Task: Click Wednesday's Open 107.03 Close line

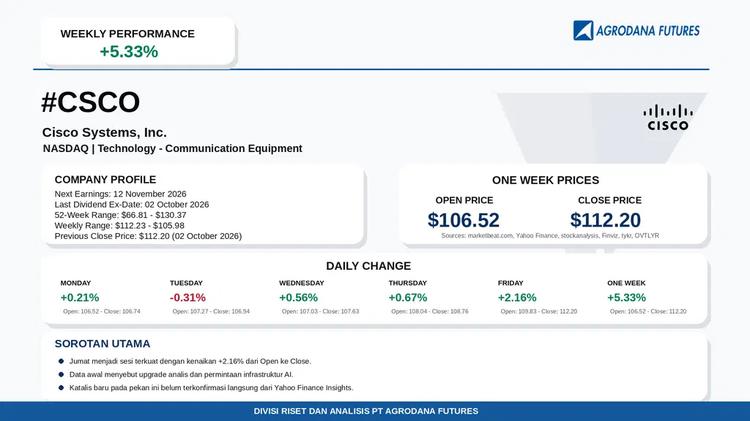Action: 320,311
